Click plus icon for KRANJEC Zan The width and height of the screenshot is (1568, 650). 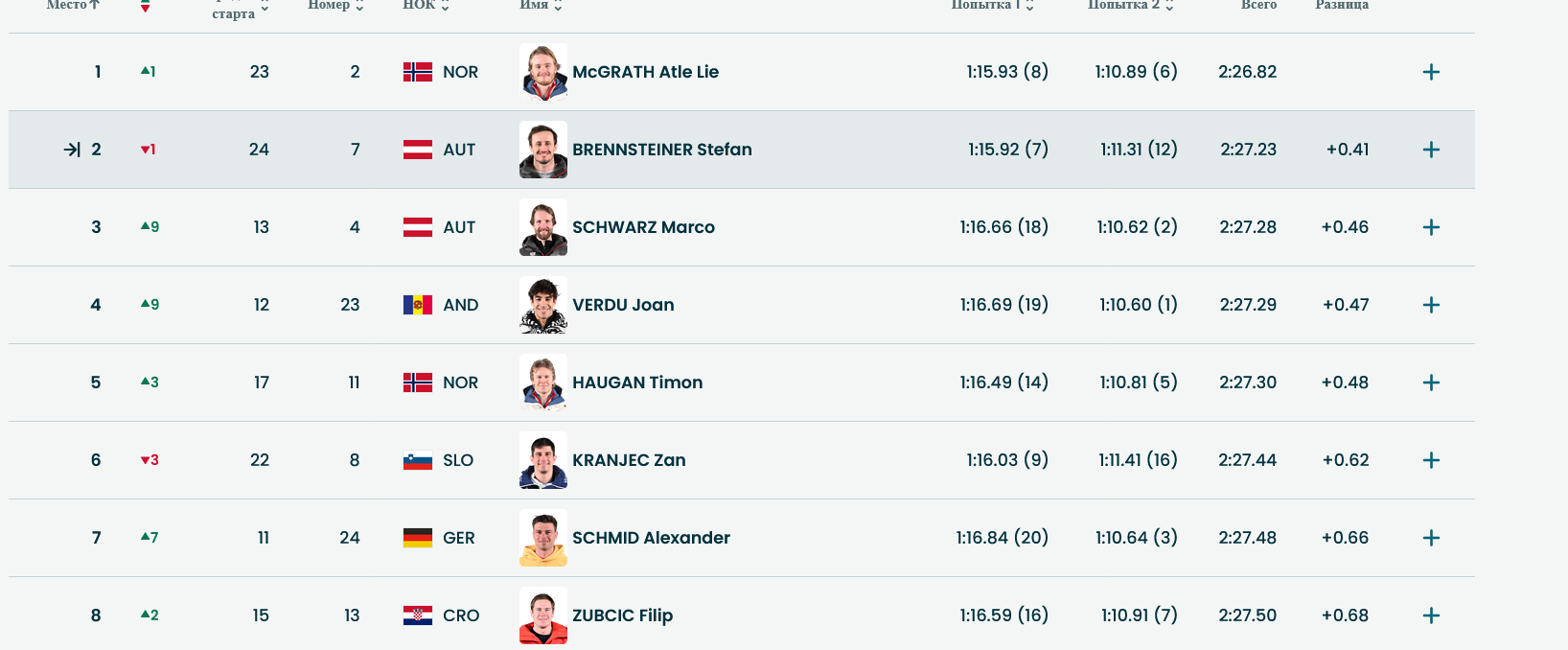tap(1431, 460)
